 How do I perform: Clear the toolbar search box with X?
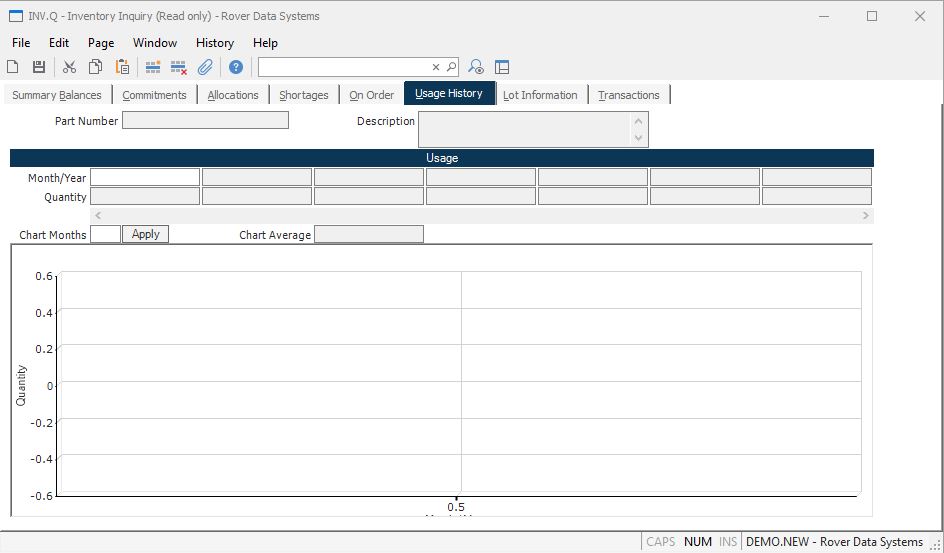coord(436,67)
